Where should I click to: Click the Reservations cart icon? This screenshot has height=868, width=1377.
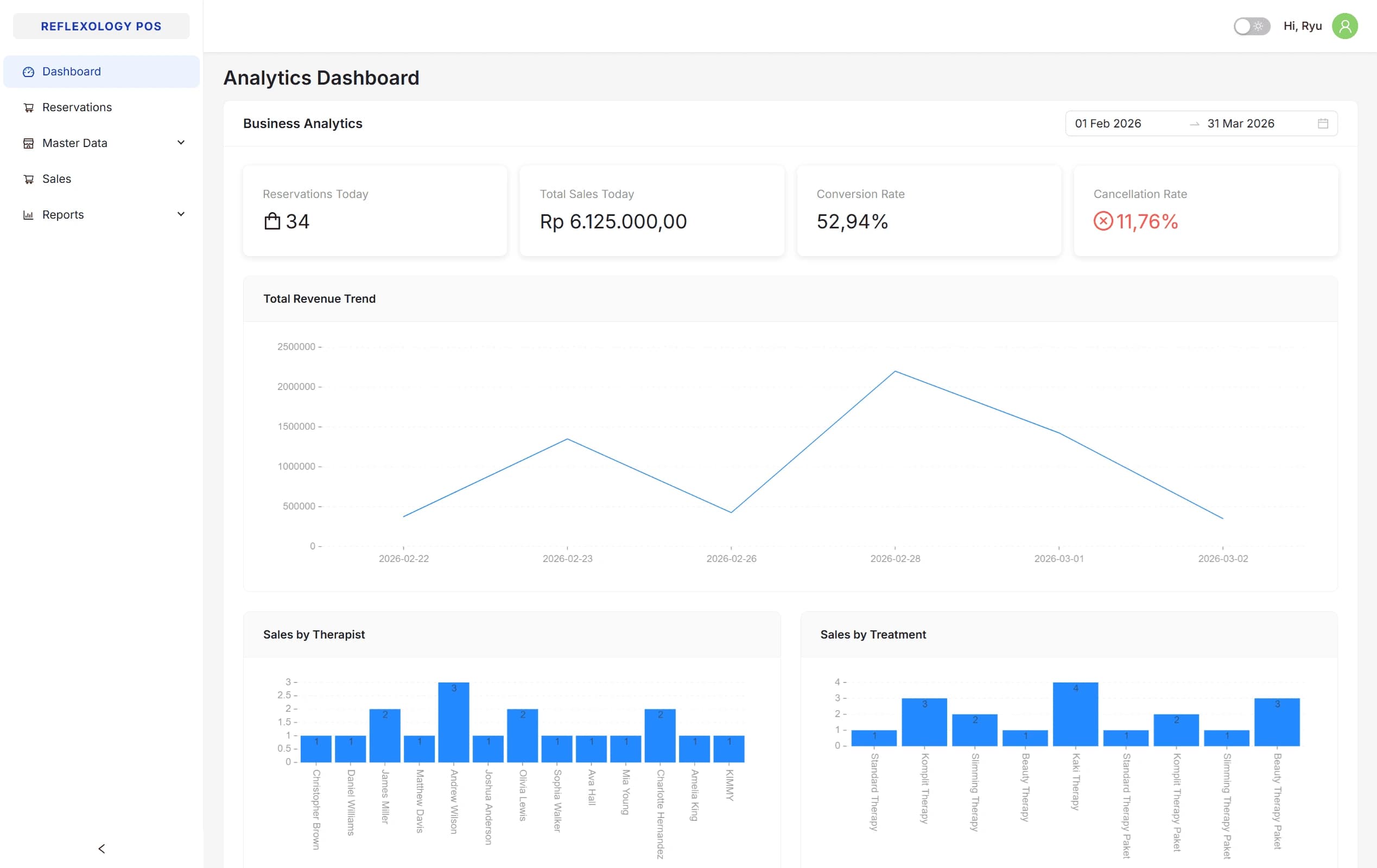[x=28, y=108]
